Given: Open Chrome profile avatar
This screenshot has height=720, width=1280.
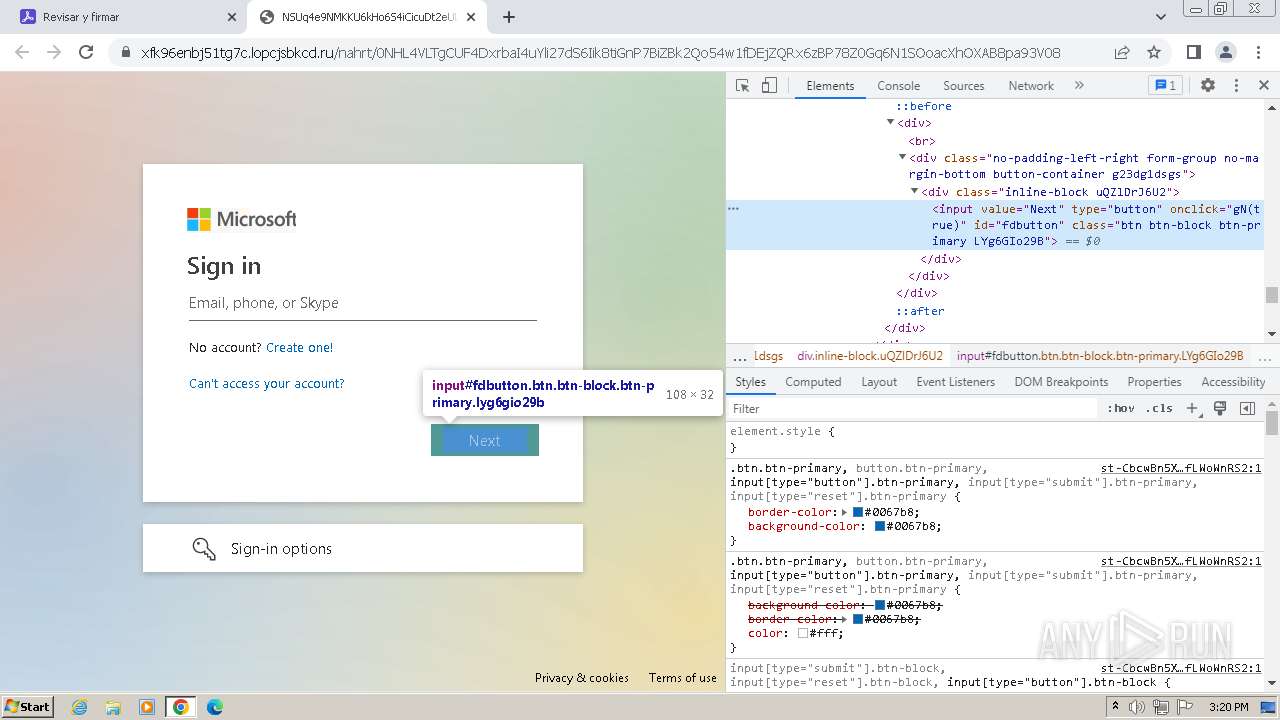Looking at the screenshot, I should tap(1225, 53).
